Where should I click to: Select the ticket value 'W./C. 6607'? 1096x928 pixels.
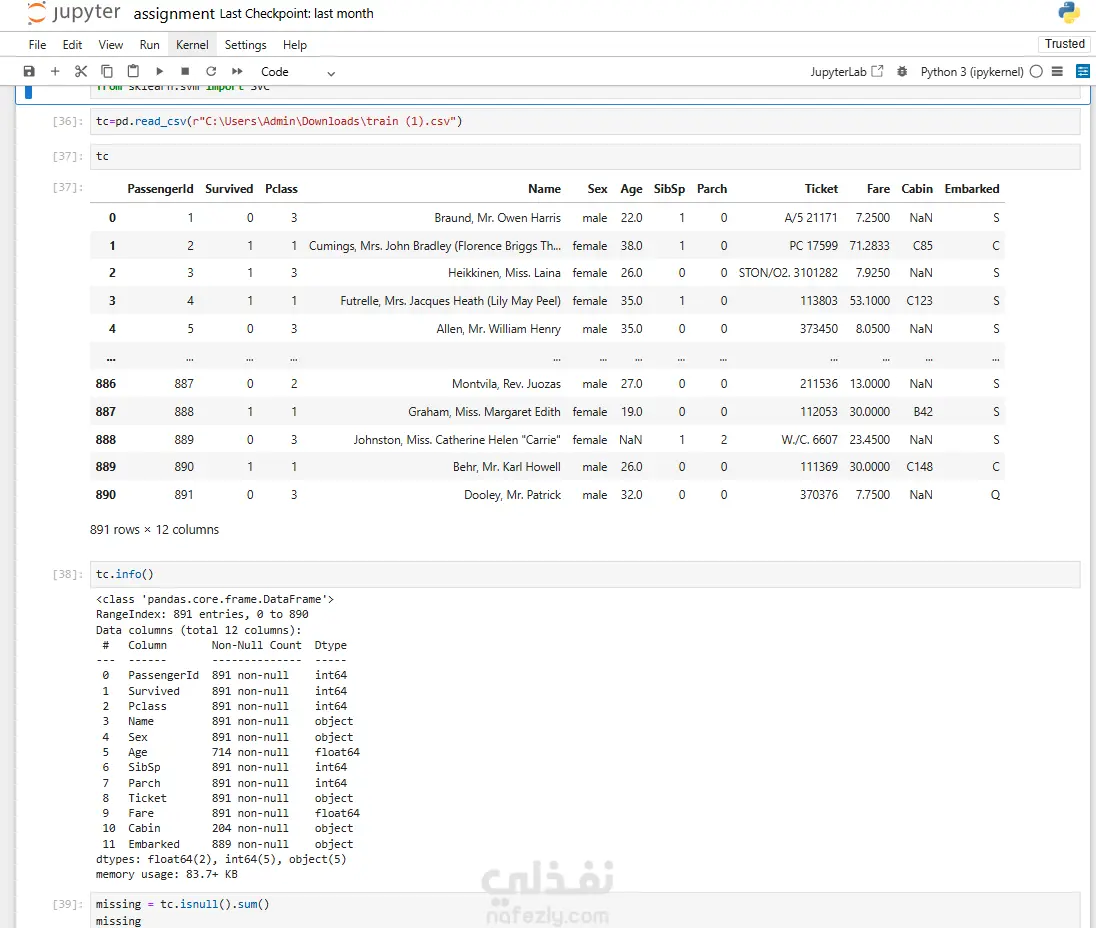(x=809, y=440)
